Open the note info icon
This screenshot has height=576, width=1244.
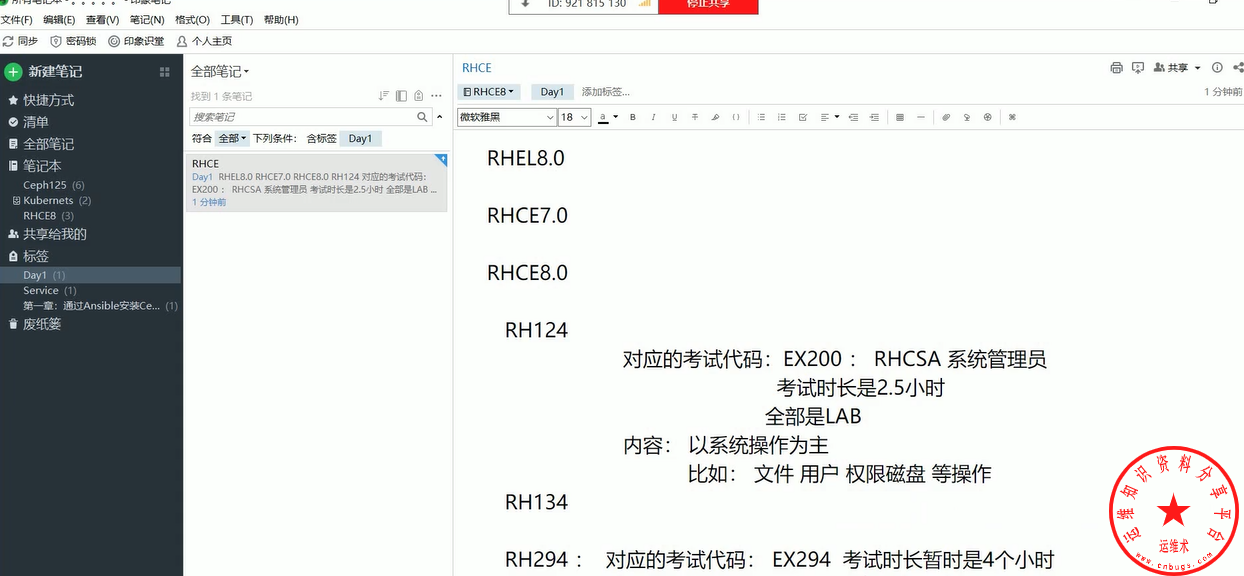coord(1217,68)
